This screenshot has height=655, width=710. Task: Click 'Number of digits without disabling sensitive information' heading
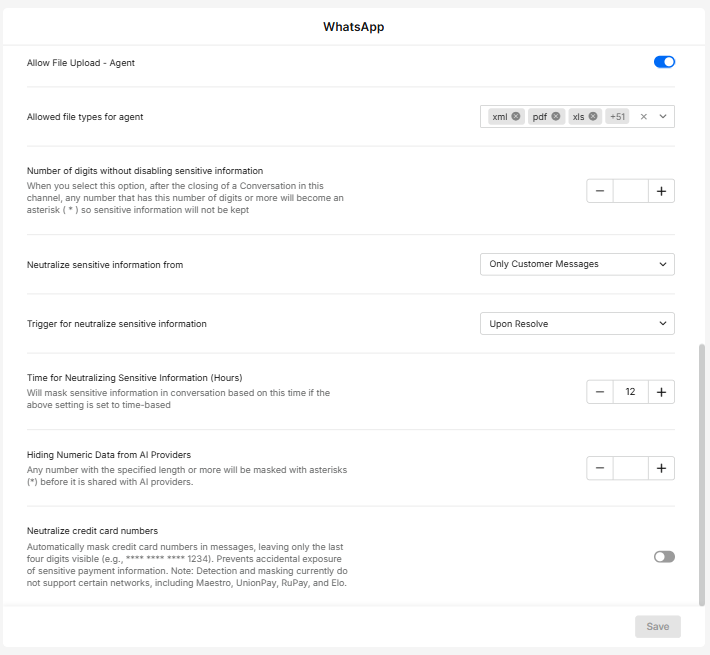point(145,171)
